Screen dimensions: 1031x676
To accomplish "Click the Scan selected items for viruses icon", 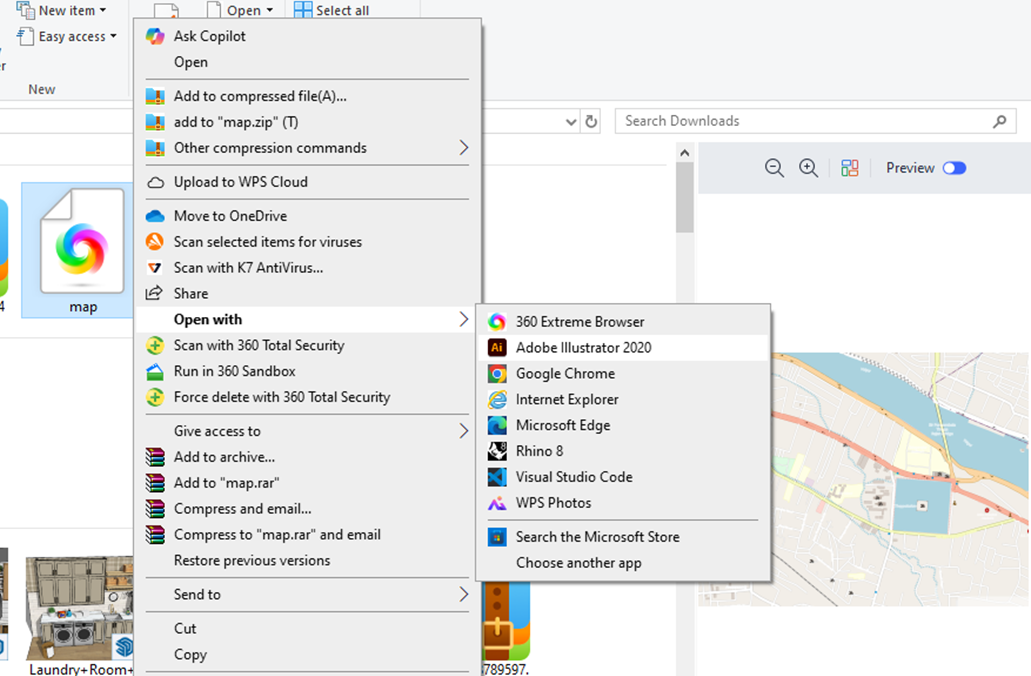I will pos(155,241).
